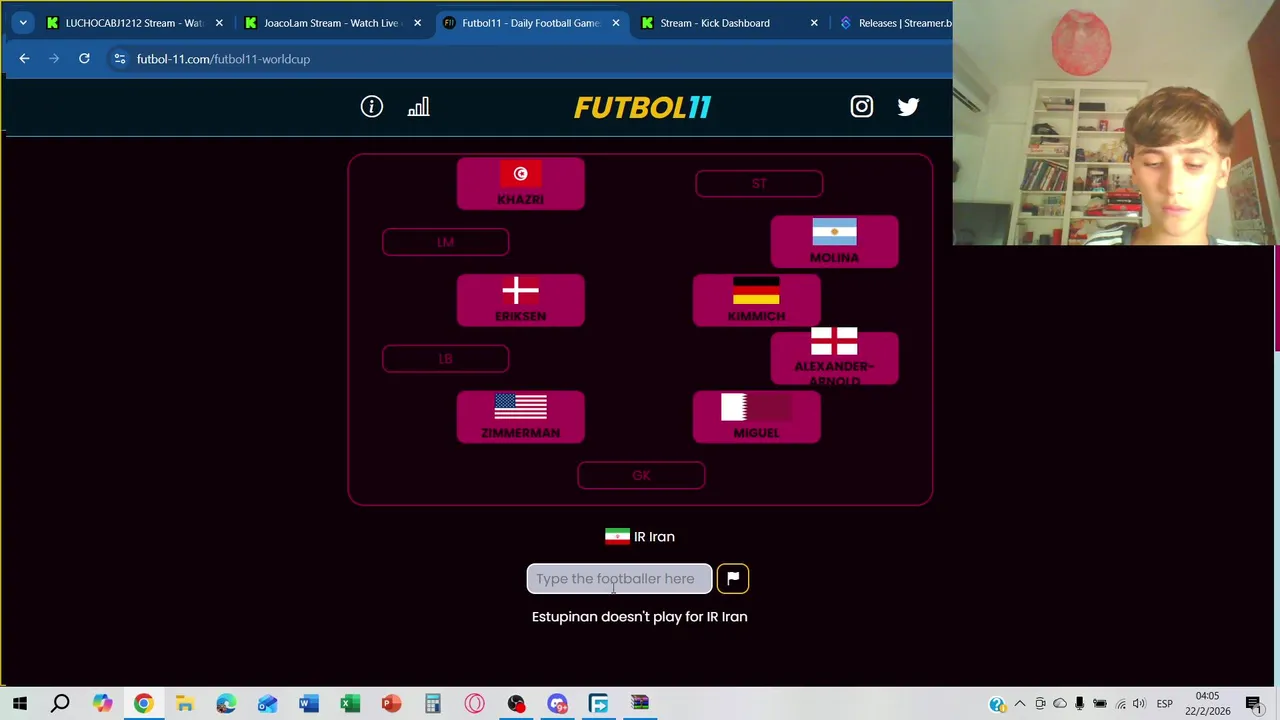Open the clock and date flyout
Screen dimensions: 1280x720
[x=1208, y=703]
